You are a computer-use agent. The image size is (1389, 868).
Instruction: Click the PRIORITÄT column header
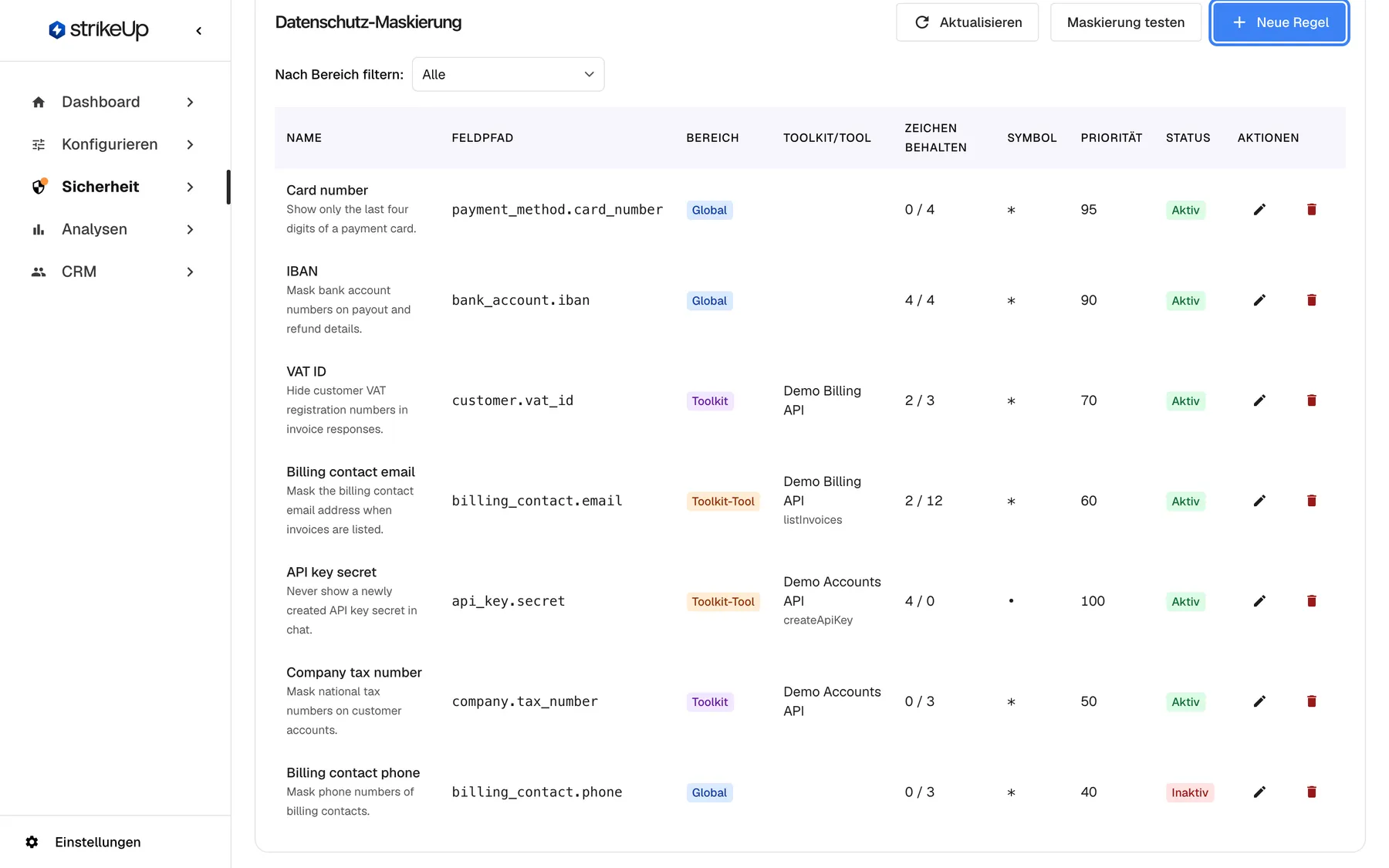point(1111,138)
